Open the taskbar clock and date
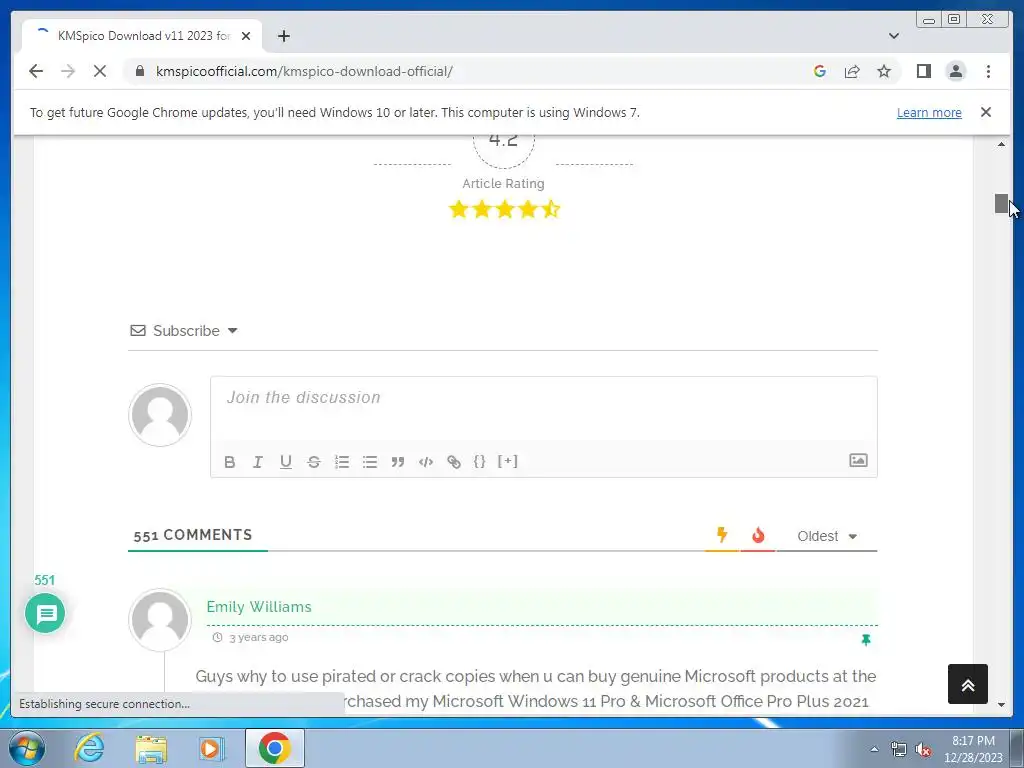 [x=973, y=749]
